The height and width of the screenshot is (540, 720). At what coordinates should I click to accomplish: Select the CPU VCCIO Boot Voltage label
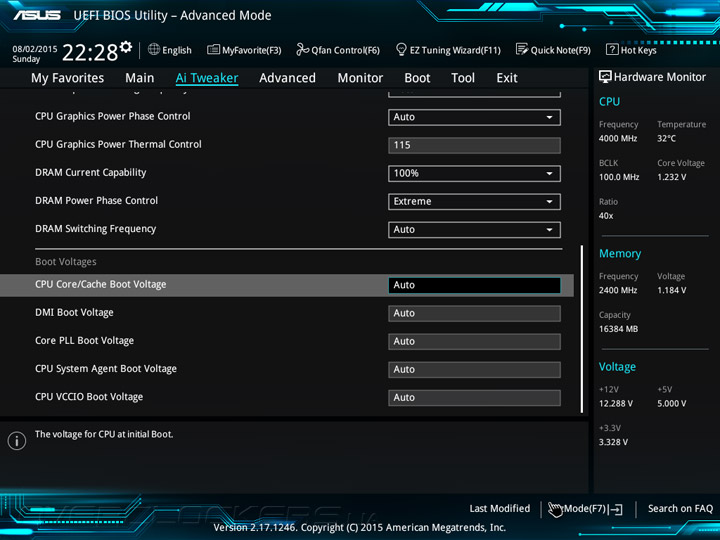(x=89, y=397)
